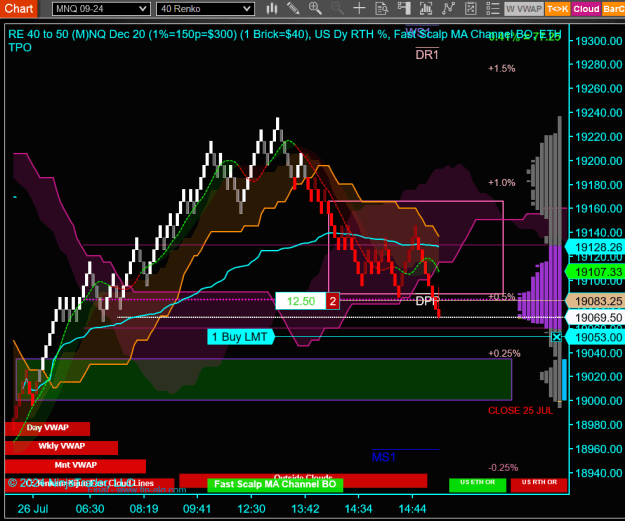This screenshot has width=625, height=521.
Task: Toggle the US ETH OR green button
Action: (x=478, y=485)
